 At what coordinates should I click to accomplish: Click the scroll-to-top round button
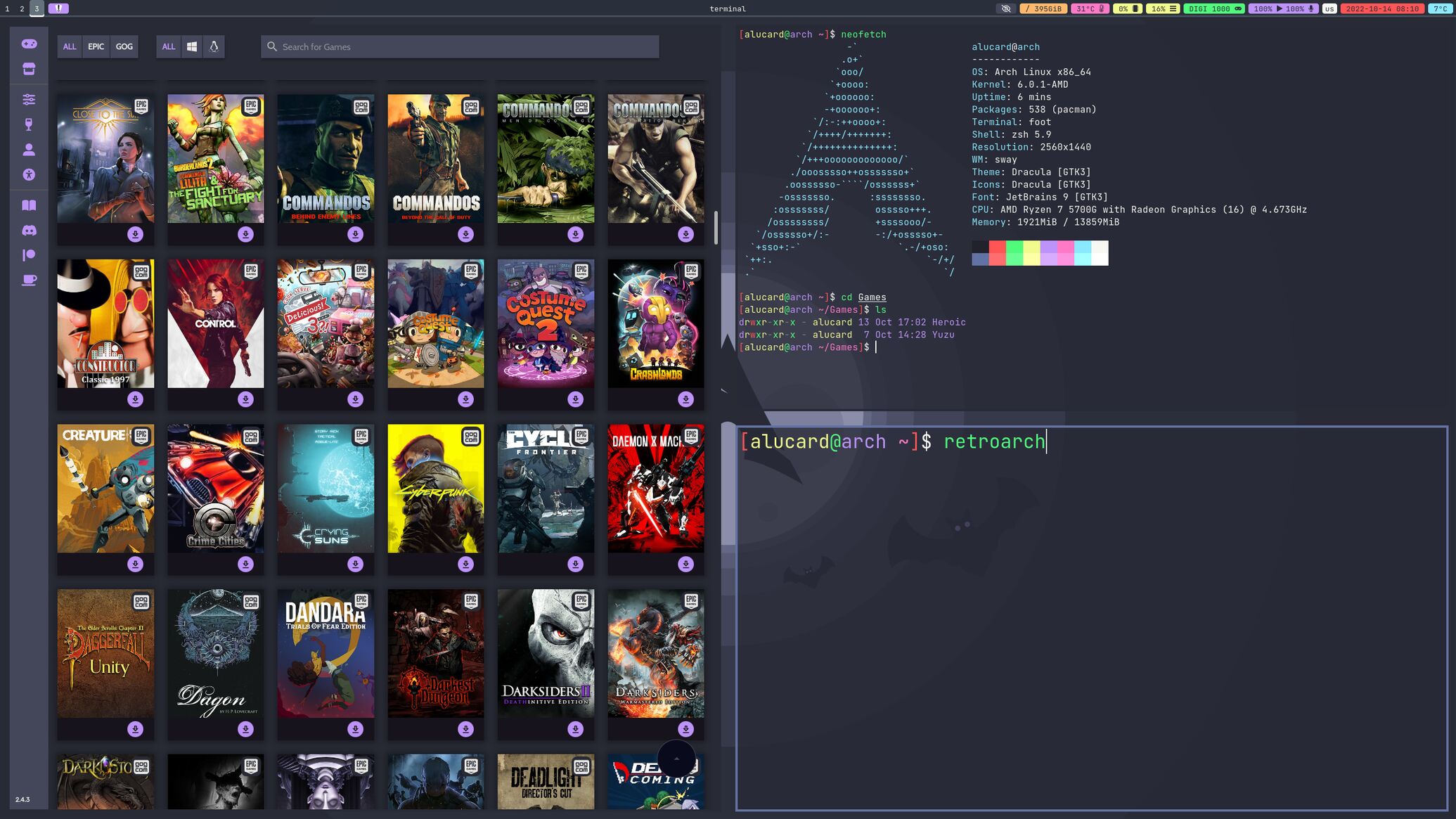(x=676, y=759)
